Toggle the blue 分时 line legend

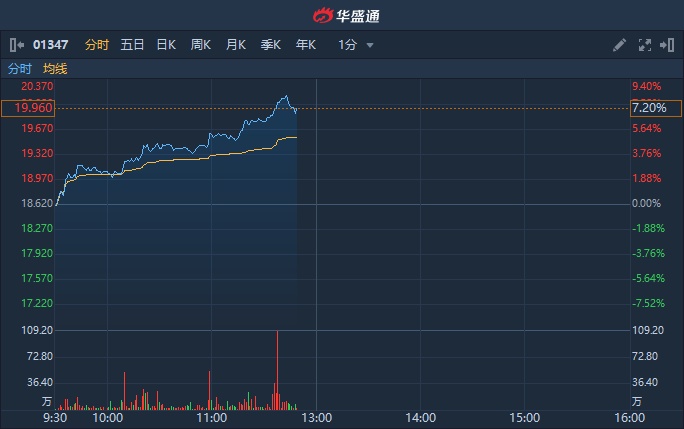20,69
